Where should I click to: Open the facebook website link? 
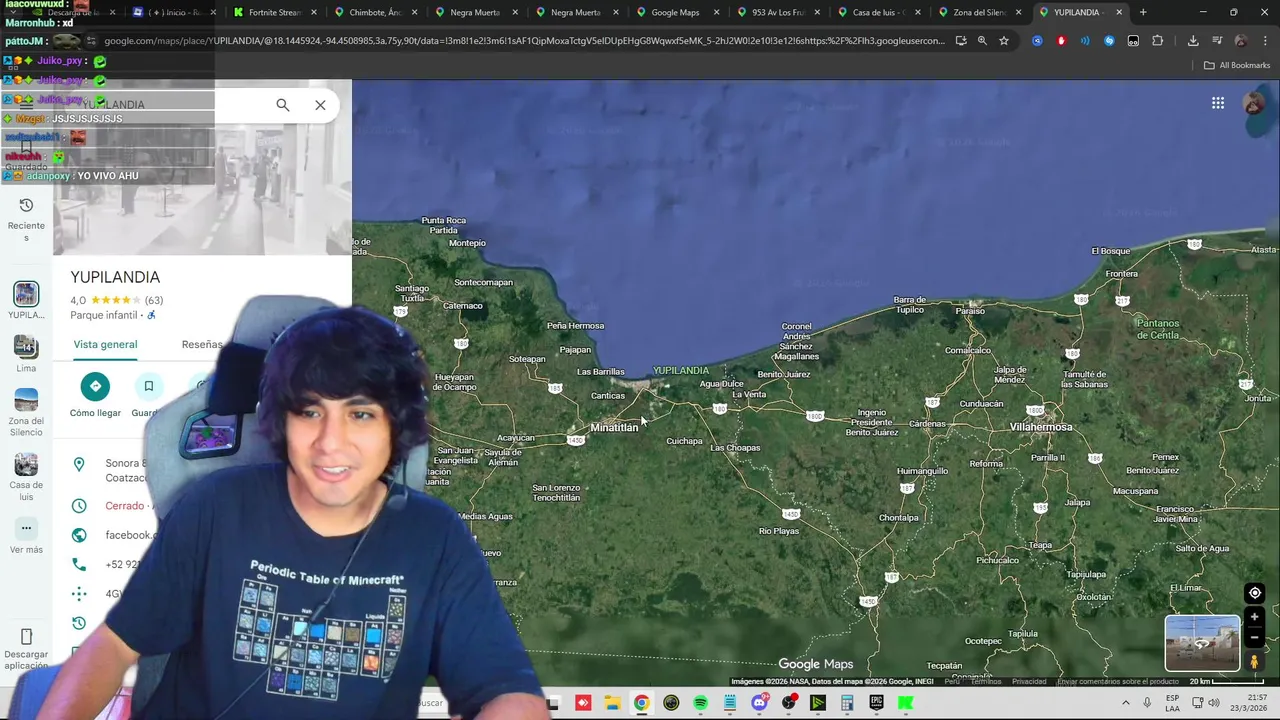tap(130, 535)
